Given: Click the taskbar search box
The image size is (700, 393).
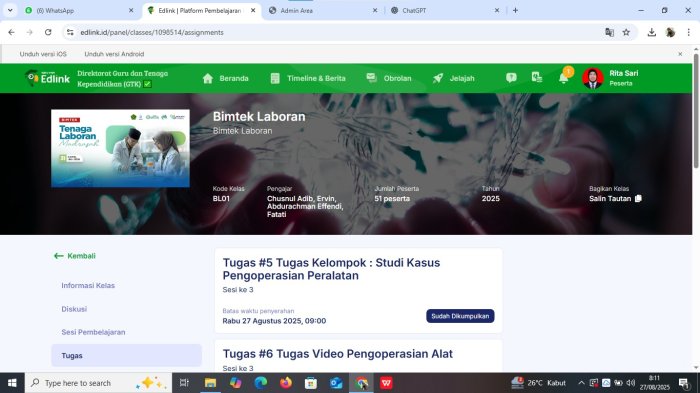Looking at the screenshot, I should tap(98, 383).
